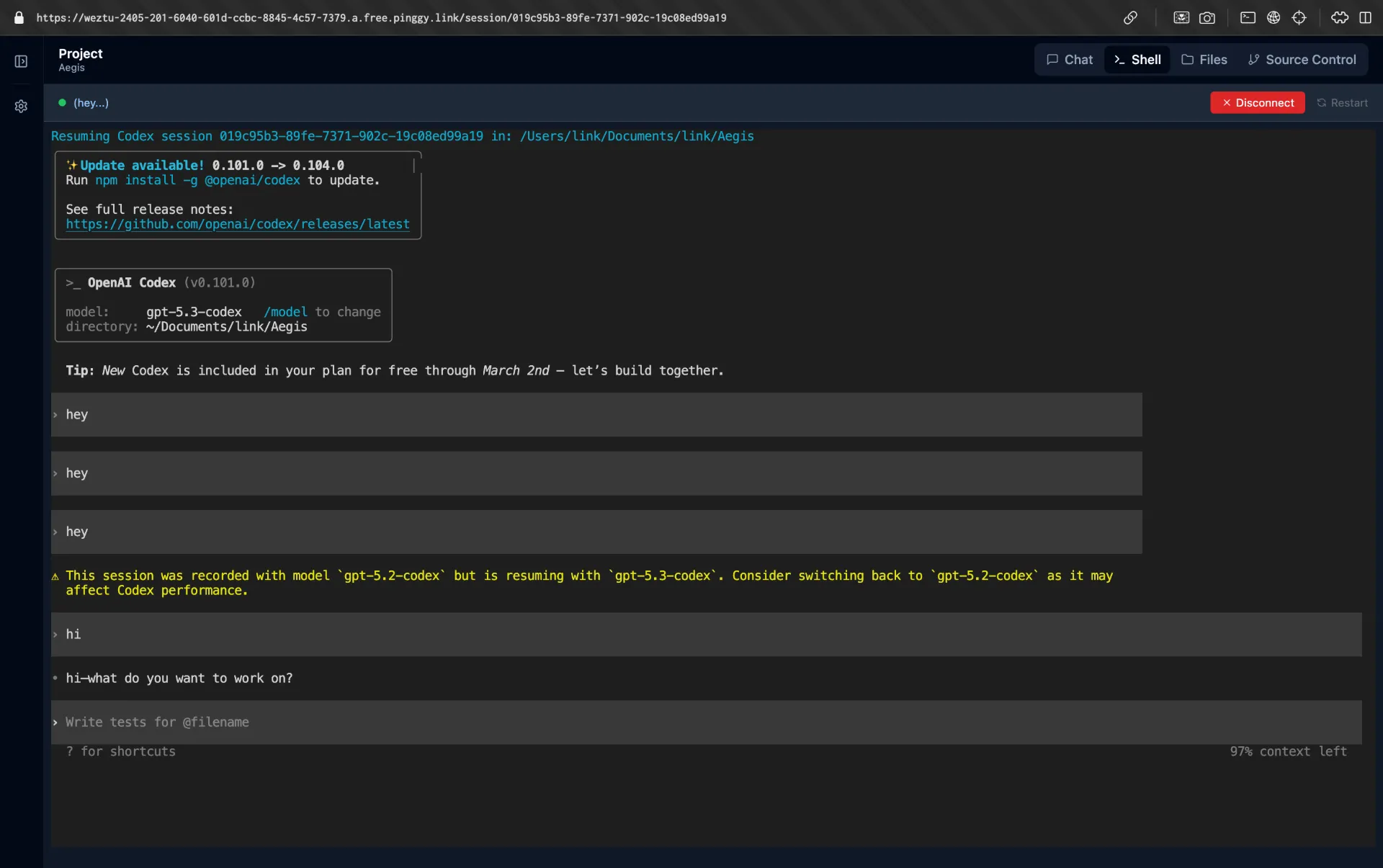Open the Files tab
Screen dimensions: 1383x868
[x=1204, y=60]
